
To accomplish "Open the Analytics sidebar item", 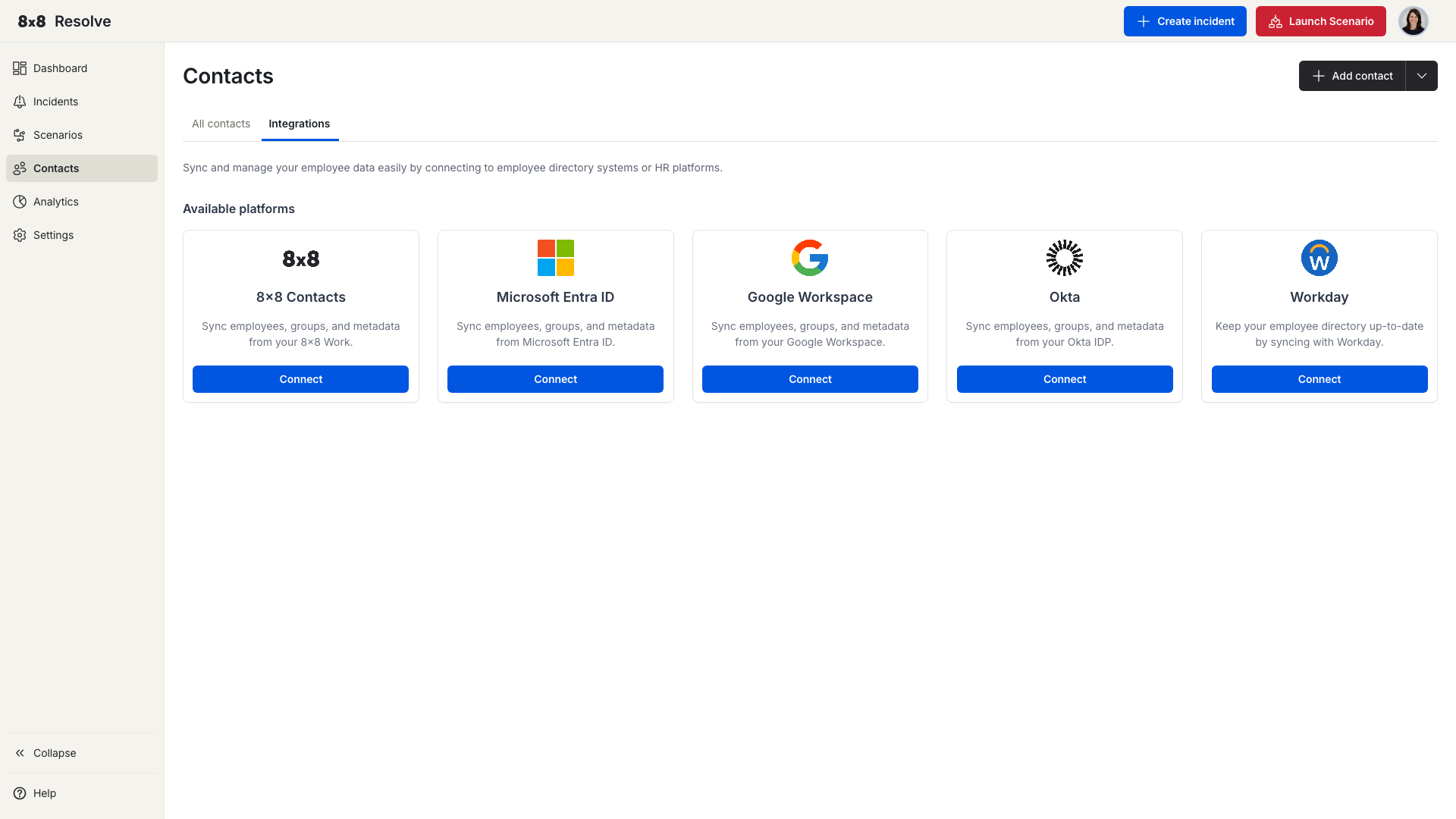I will pyautogui.click(x=82, y=202).
